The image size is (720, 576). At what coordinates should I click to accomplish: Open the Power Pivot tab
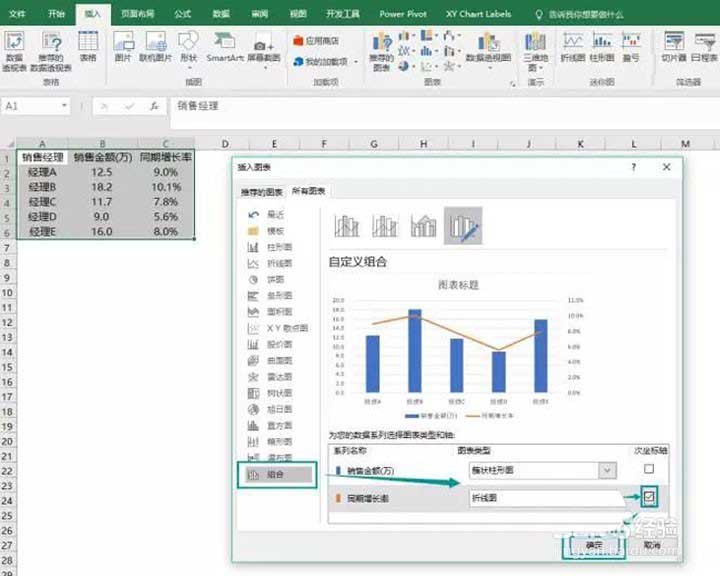[403, 14]
